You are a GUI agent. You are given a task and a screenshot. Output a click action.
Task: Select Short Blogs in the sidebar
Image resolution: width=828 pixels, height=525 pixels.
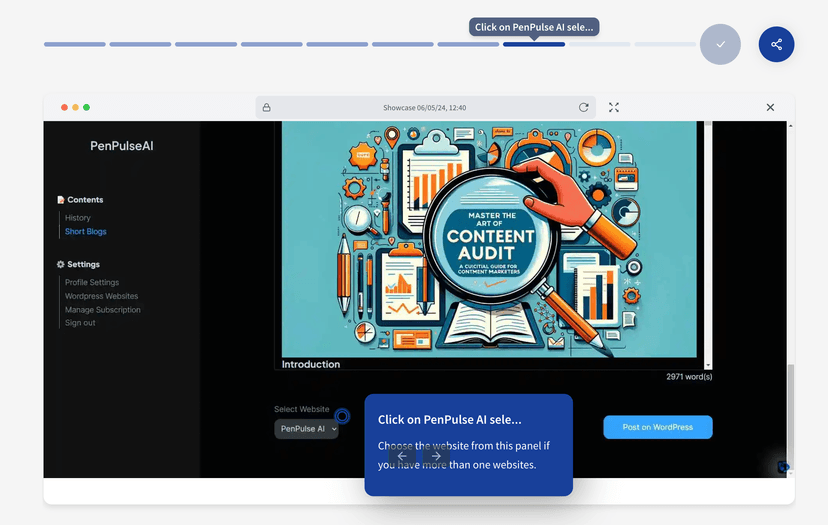pos(86,232)
